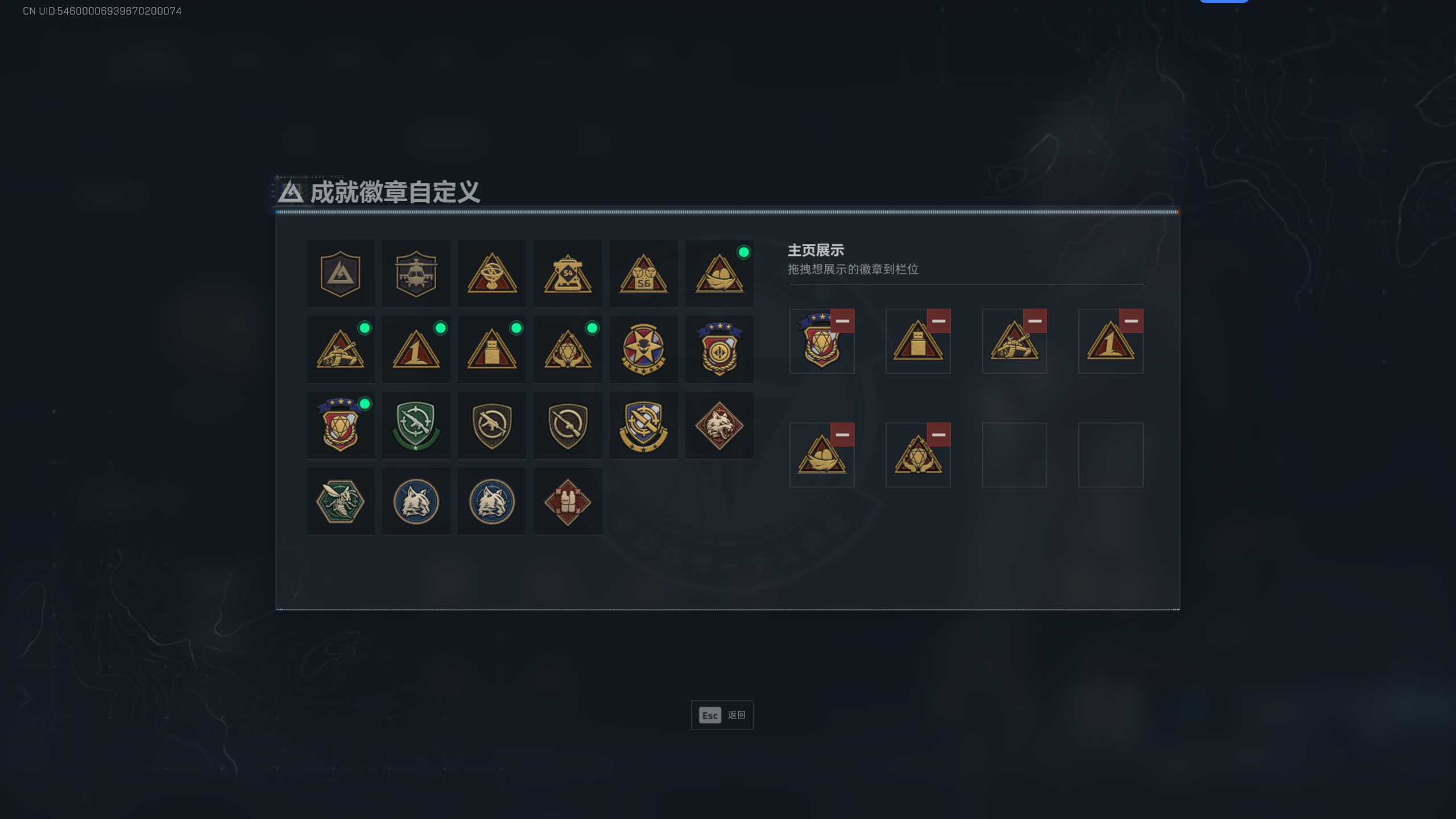
Task: Select the green hornet hexagon badge
Action: (x=340, y=501)
